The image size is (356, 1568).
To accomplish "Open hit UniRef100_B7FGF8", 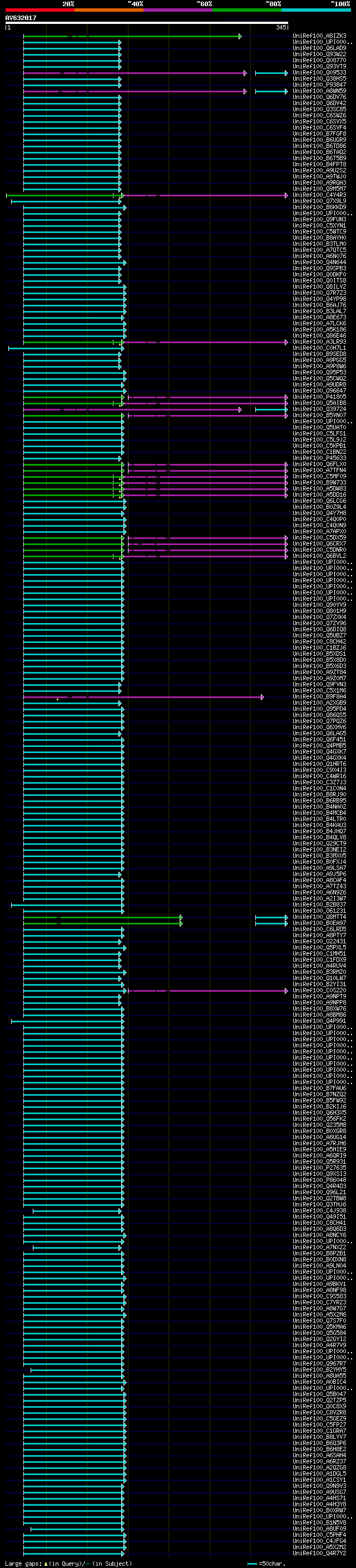I will point(319,133).
